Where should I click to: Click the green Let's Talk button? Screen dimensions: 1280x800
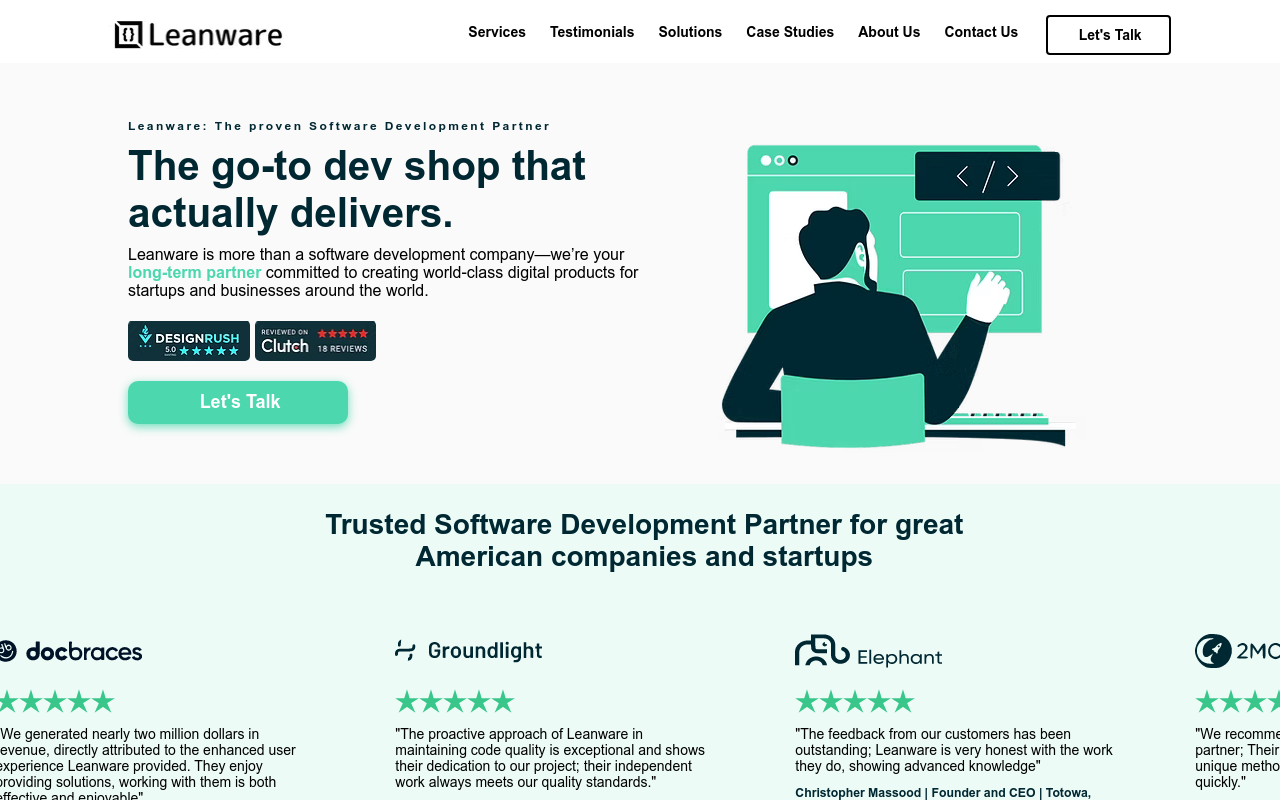(x=238, y=402)
